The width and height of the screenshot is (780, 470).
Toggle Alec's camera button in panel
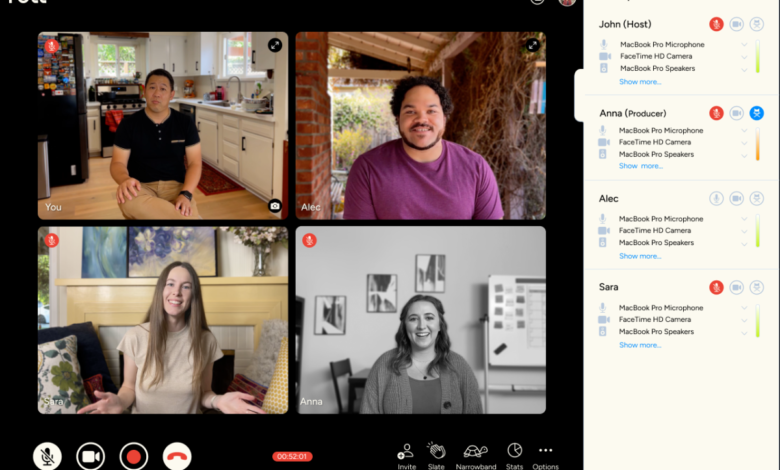(736, 198)
